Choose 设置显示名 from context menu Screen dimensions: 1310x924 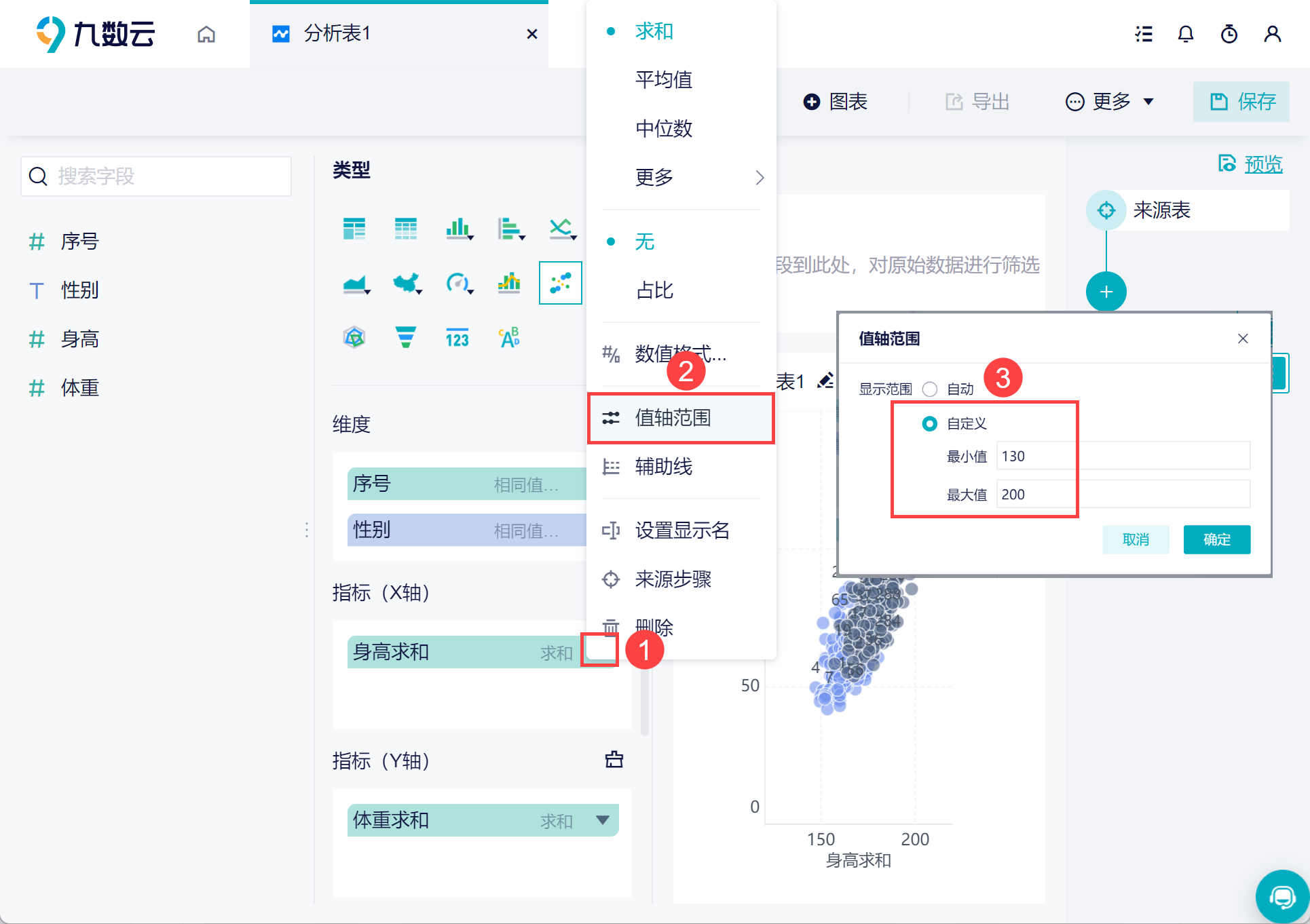tap(681, 531)
